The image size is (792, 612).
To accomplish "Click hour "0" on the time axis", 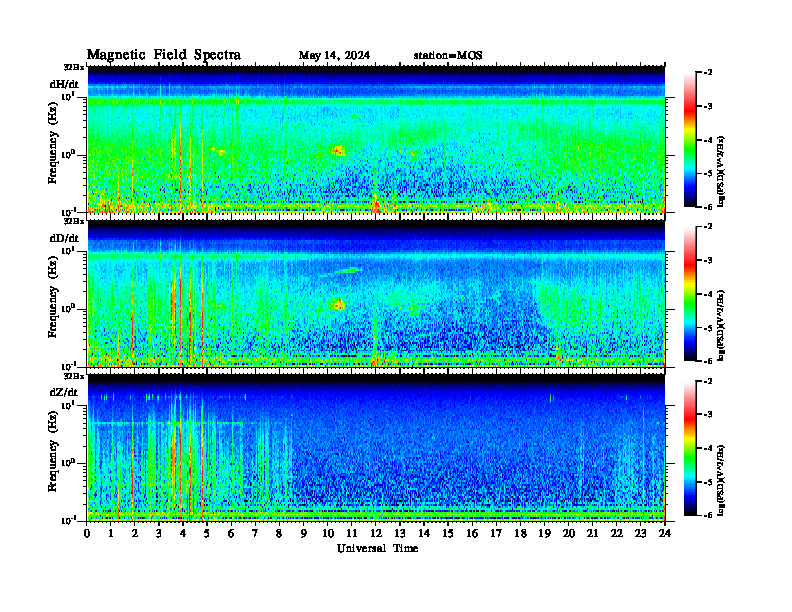I will [x=87, y=534].
